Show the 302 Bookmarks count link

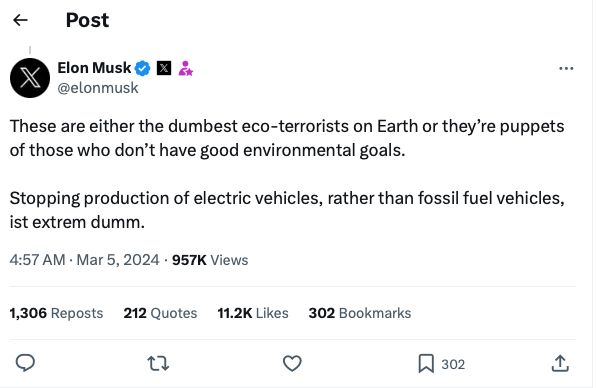[x=360, y=313]
